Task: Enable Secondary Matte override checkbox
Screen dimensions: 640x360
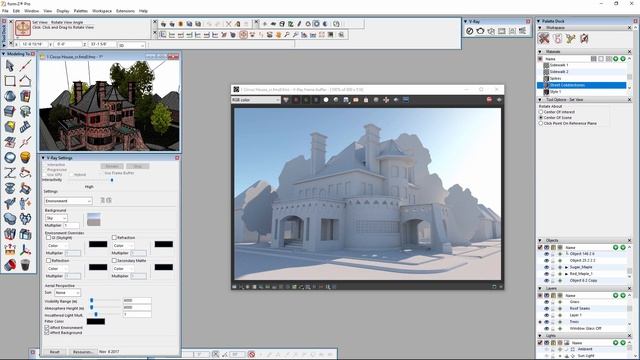Action: pos(114,260)
